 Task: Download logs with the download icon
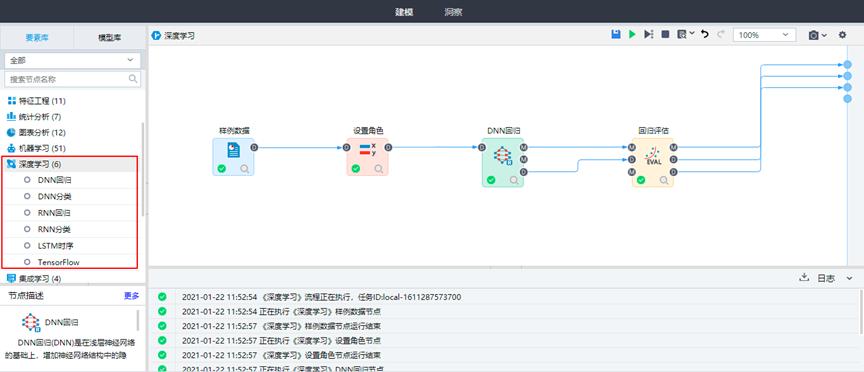pos(804,278)
